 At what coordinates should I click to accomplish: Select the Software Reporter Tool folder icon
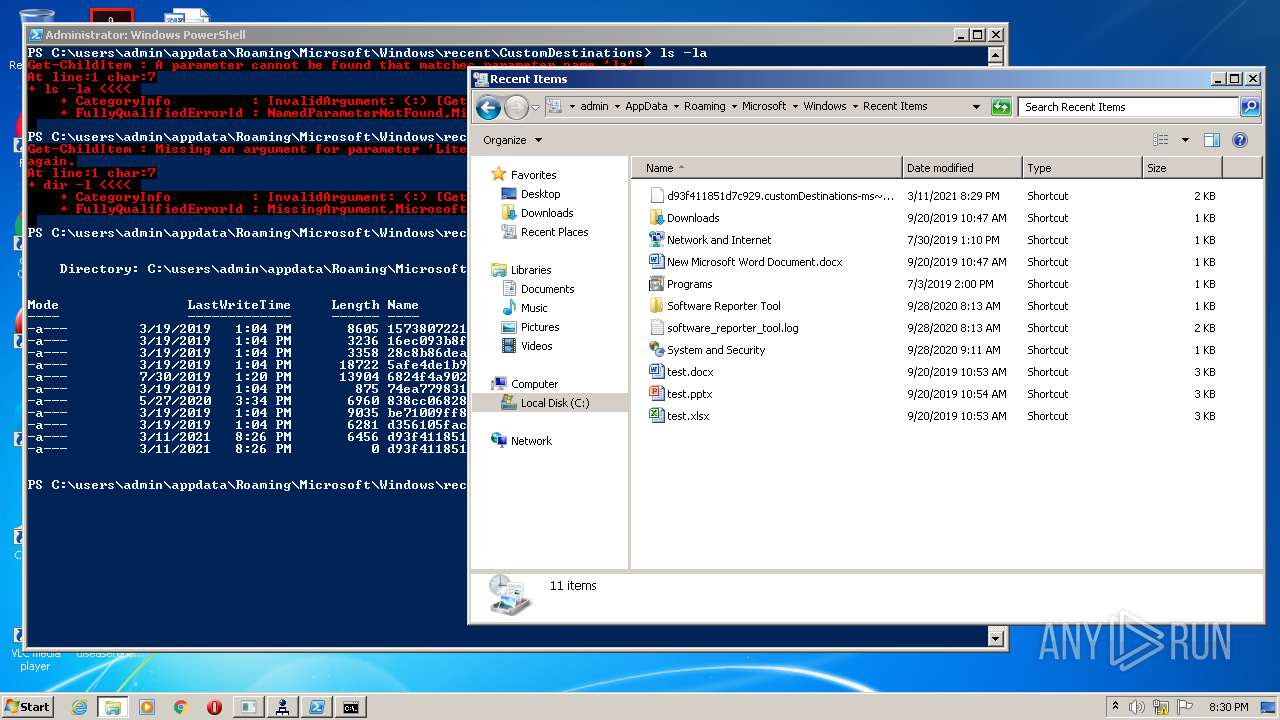coord(657,306)
